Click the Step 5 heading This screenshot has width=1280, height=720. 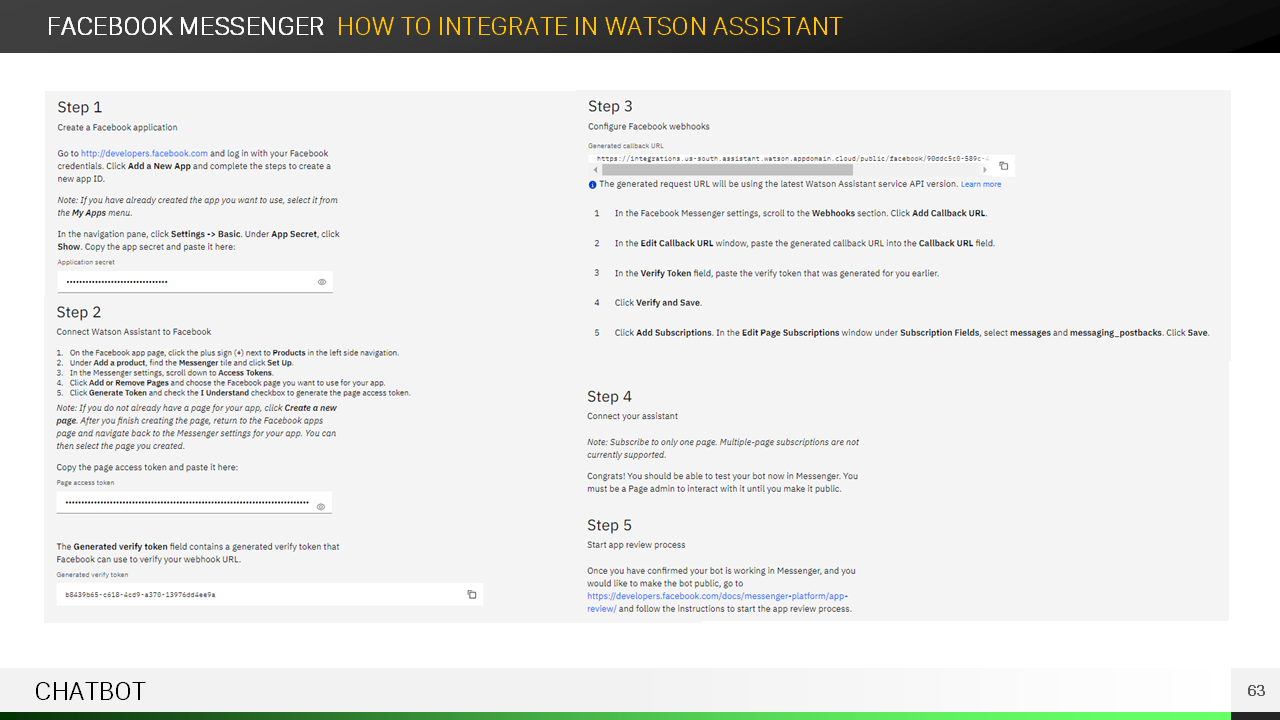click(609, 526)
